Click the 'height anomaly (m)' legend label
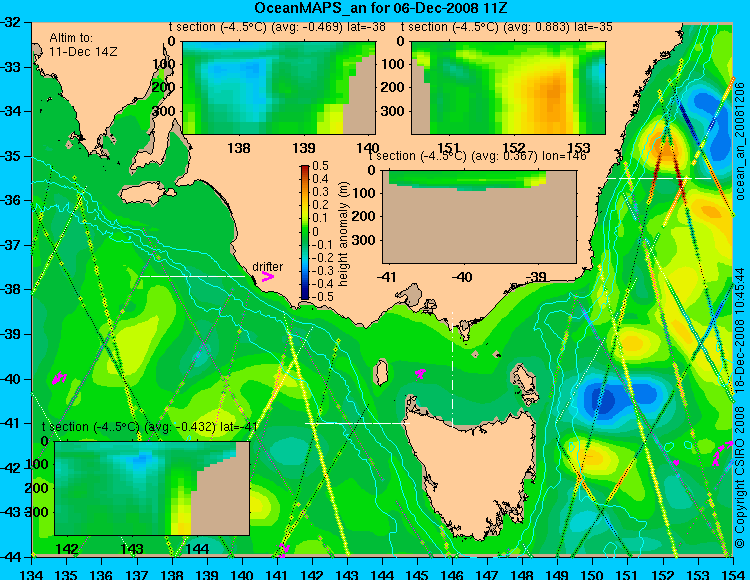Screen dimensions: 750x580 [x=343, y=234]
